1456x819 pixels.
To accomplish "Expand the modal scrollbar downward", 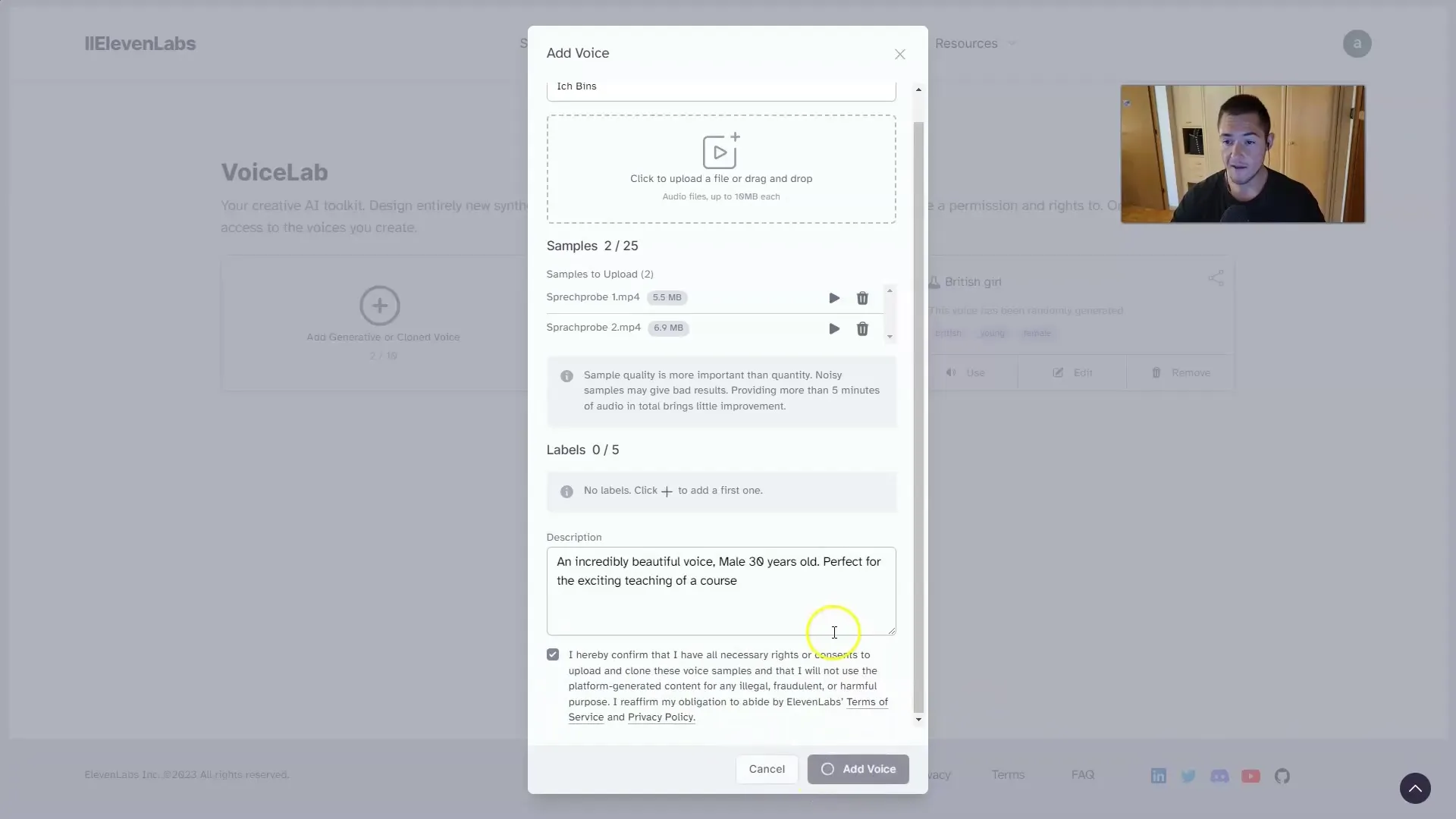I will pos(917,720).
